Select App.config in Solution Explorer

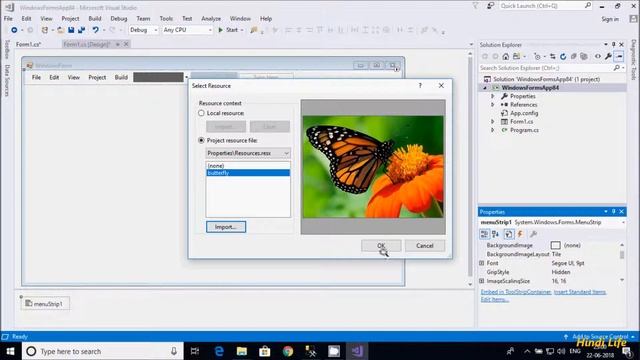pyautogui.click(x=524, y=113)
